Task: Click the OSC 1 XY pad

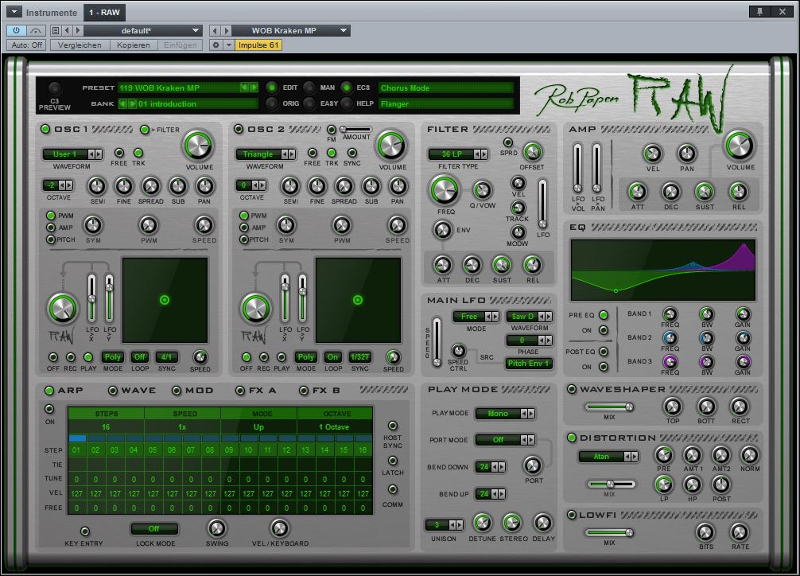Action: pos(165,300)
